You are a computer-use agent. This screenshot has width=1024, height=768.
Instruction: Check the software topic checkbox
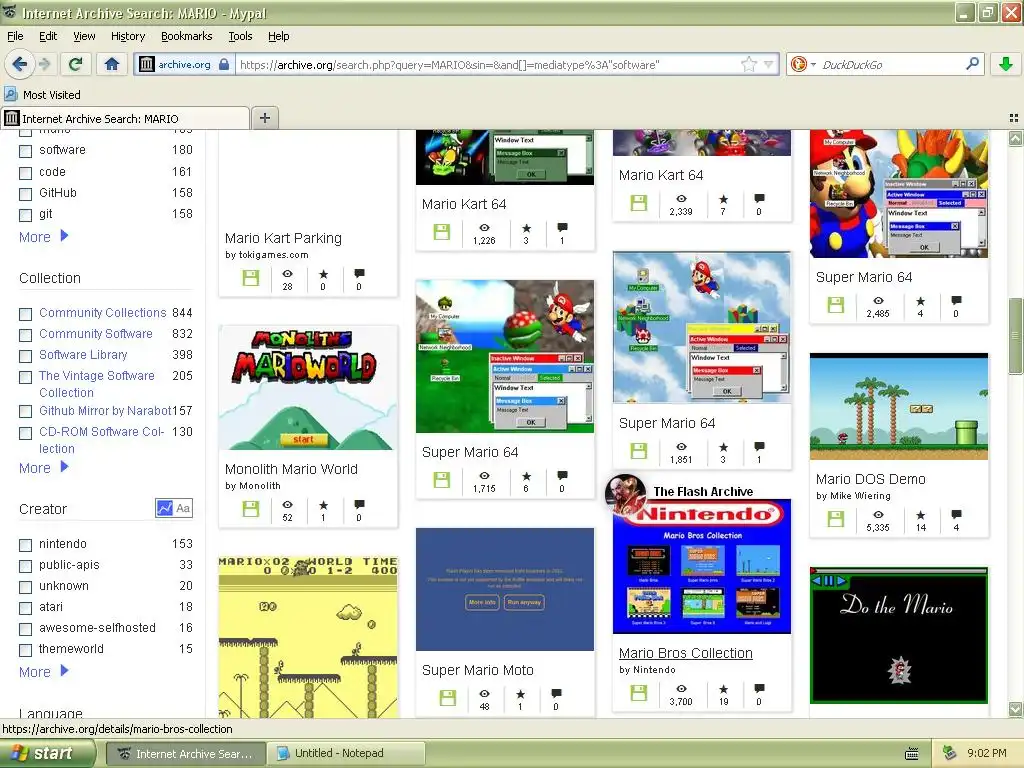point(25,151)
